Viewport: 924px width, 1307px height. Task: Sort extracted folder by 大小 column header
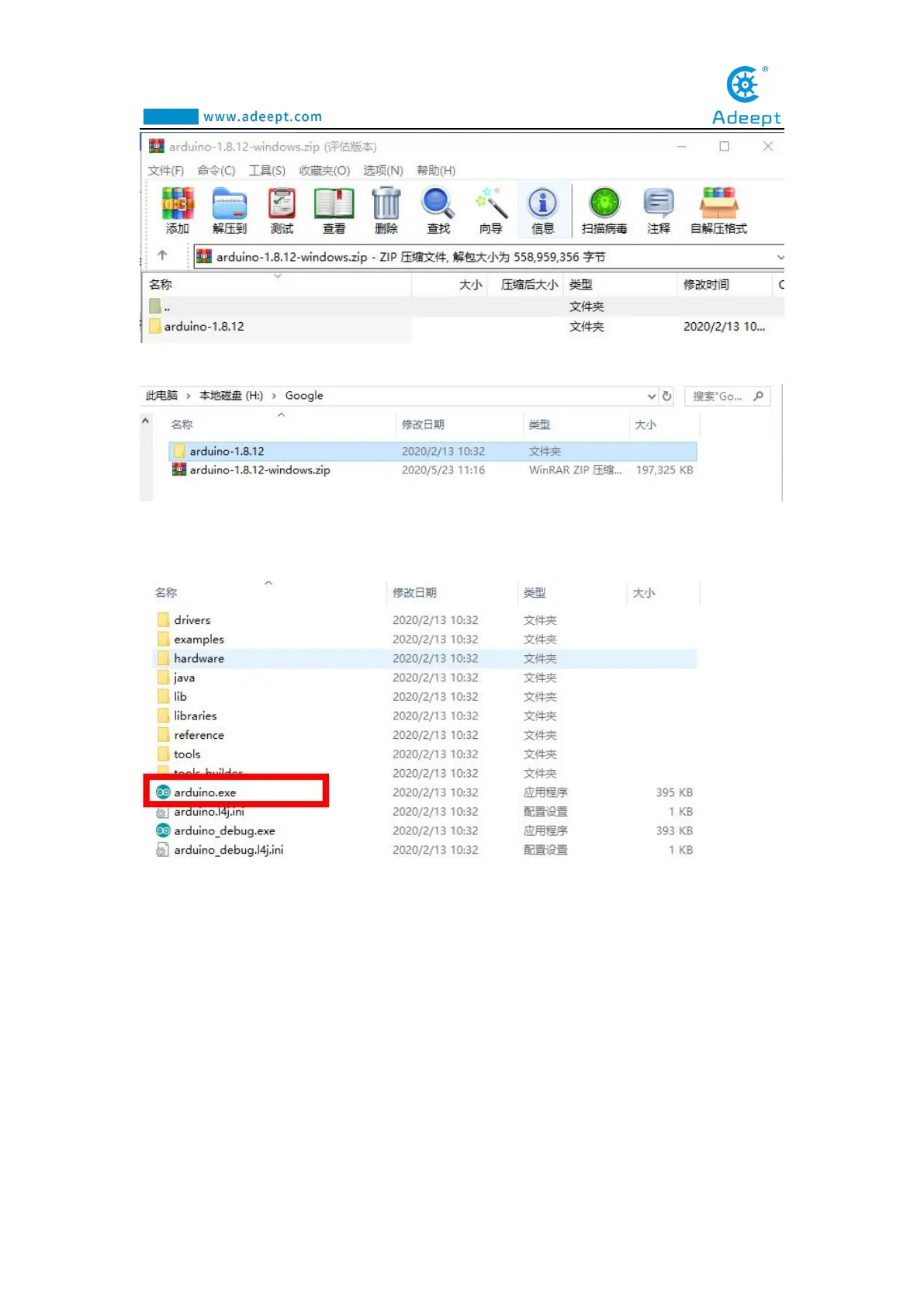click(x=644, y=593)
